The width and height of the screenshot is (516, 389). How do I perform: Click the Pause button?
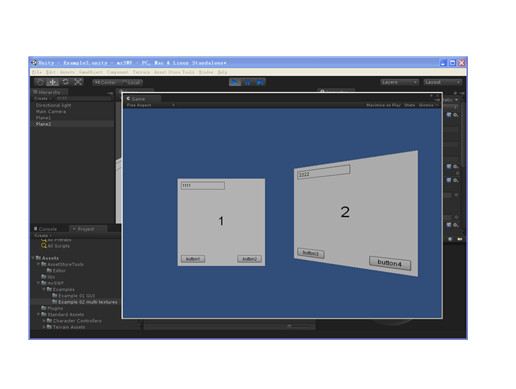click(247, 82)
